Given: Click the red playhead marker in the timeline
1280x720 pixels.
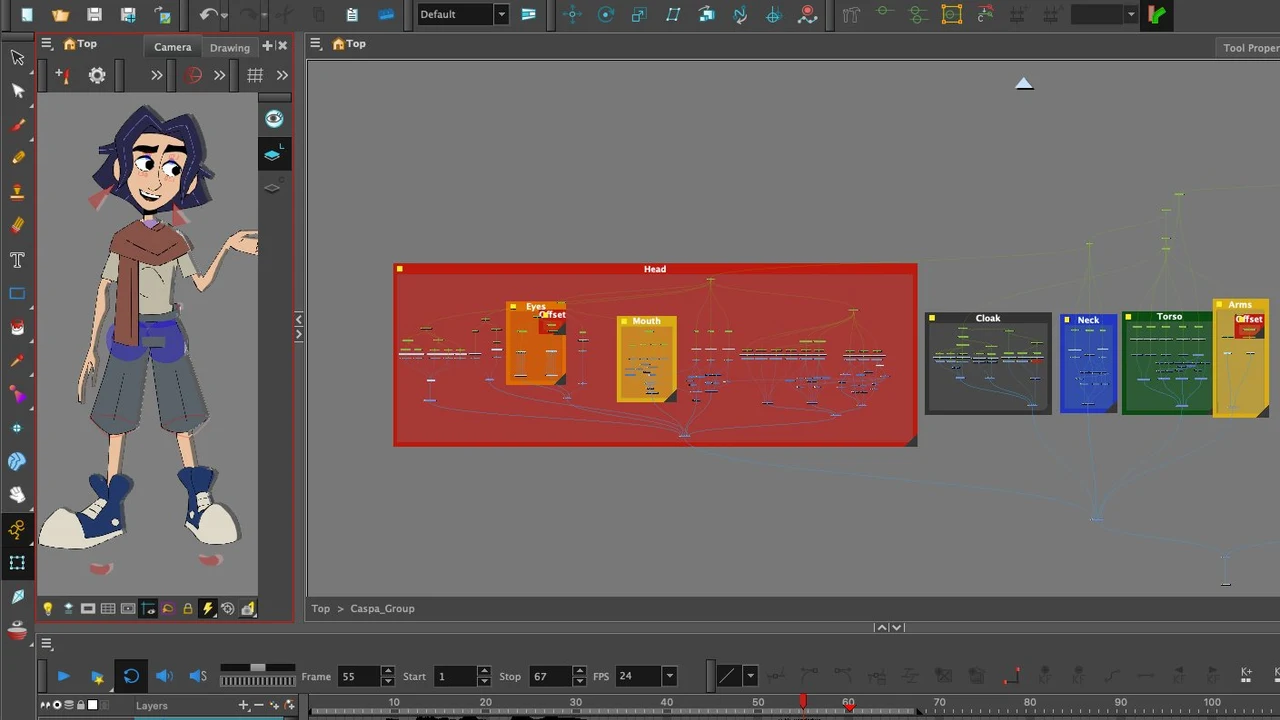Looking at the screenshot, I should pyautogui.click(x=802, y=703).
